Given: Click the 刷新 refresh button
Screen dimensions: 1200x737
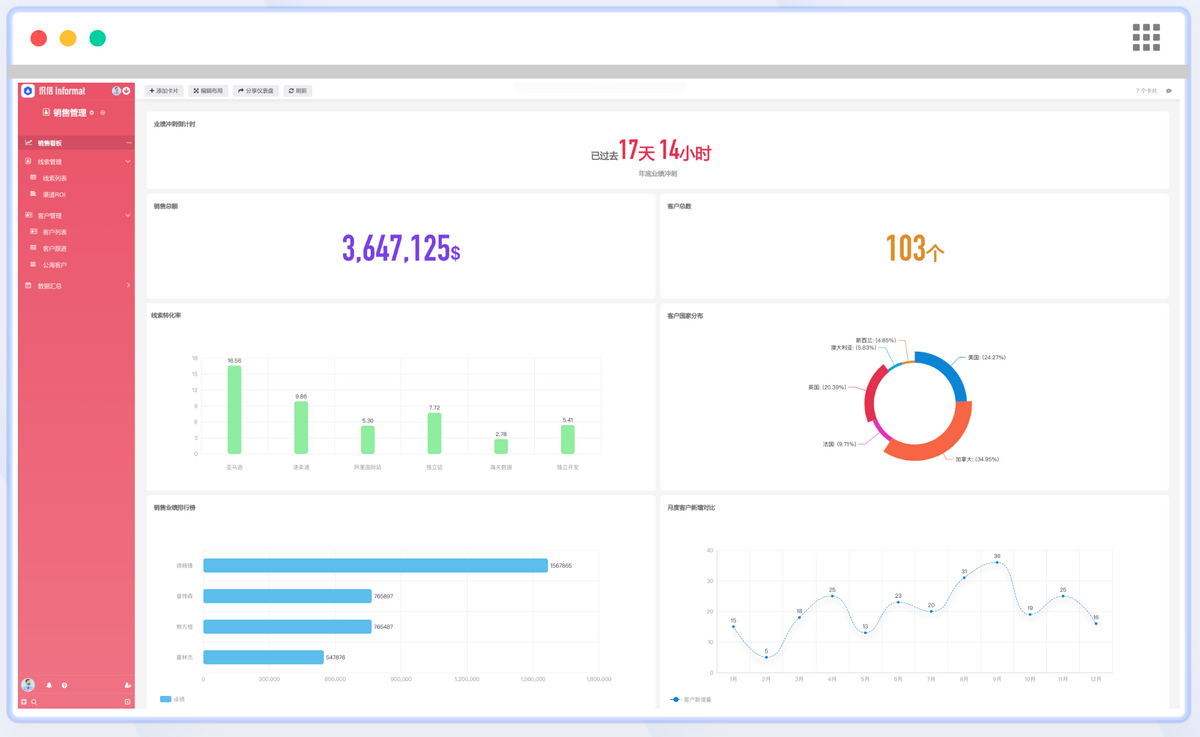Looking at the screenshot, I should [x=298, y=91].
